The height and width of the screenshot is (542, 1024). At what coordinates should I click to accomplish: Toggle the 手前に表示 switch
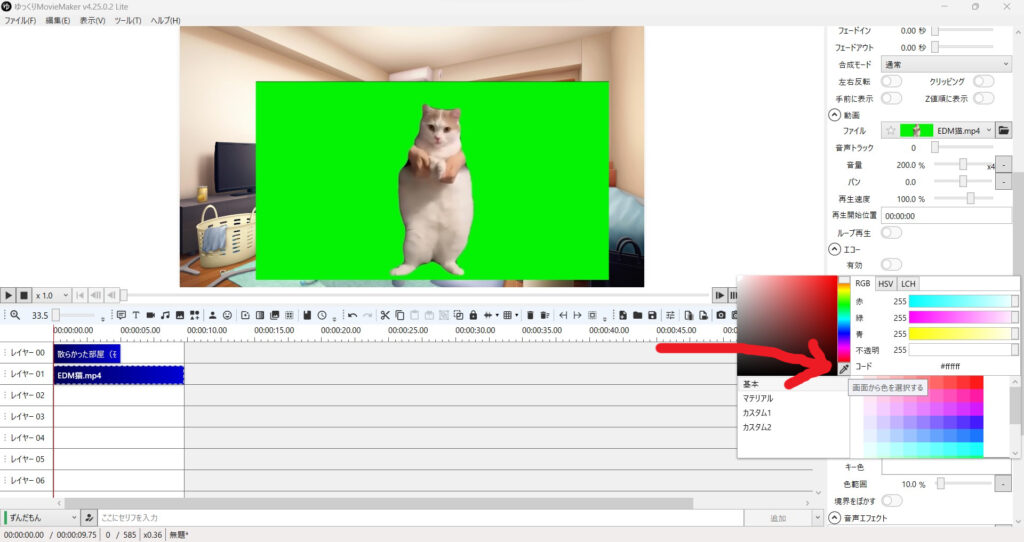891,98
